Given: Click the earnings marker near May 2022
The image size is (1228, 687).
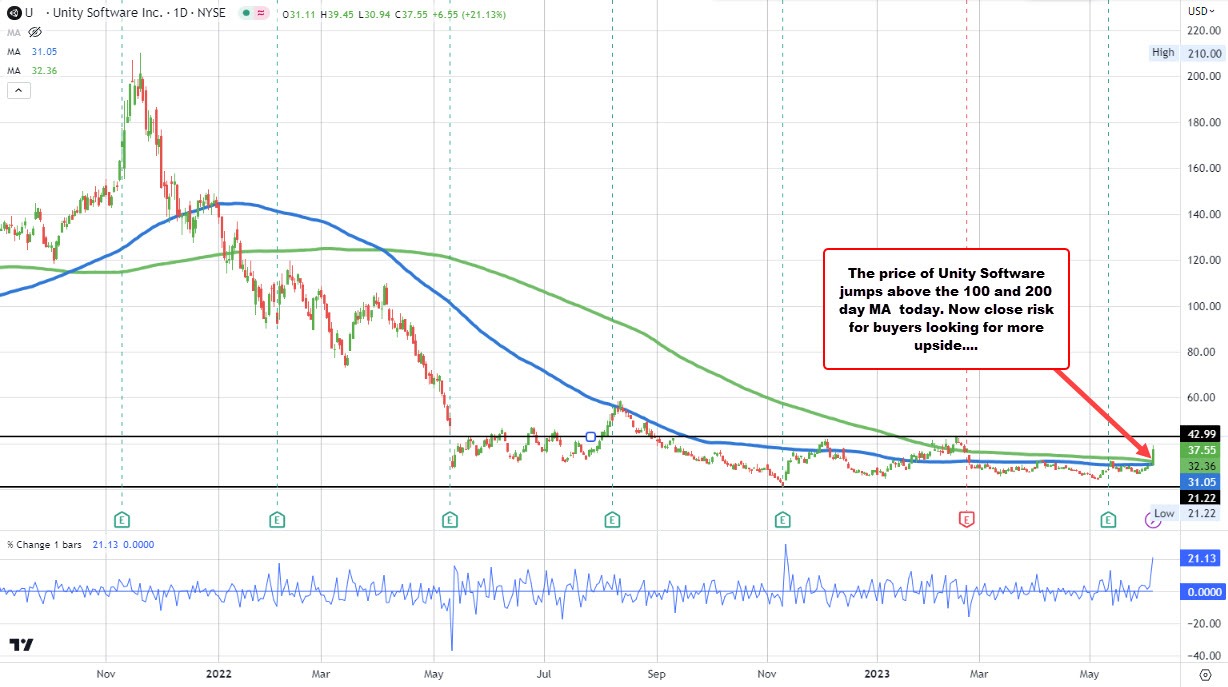Looking at the screenshot, I should (450, 519).
